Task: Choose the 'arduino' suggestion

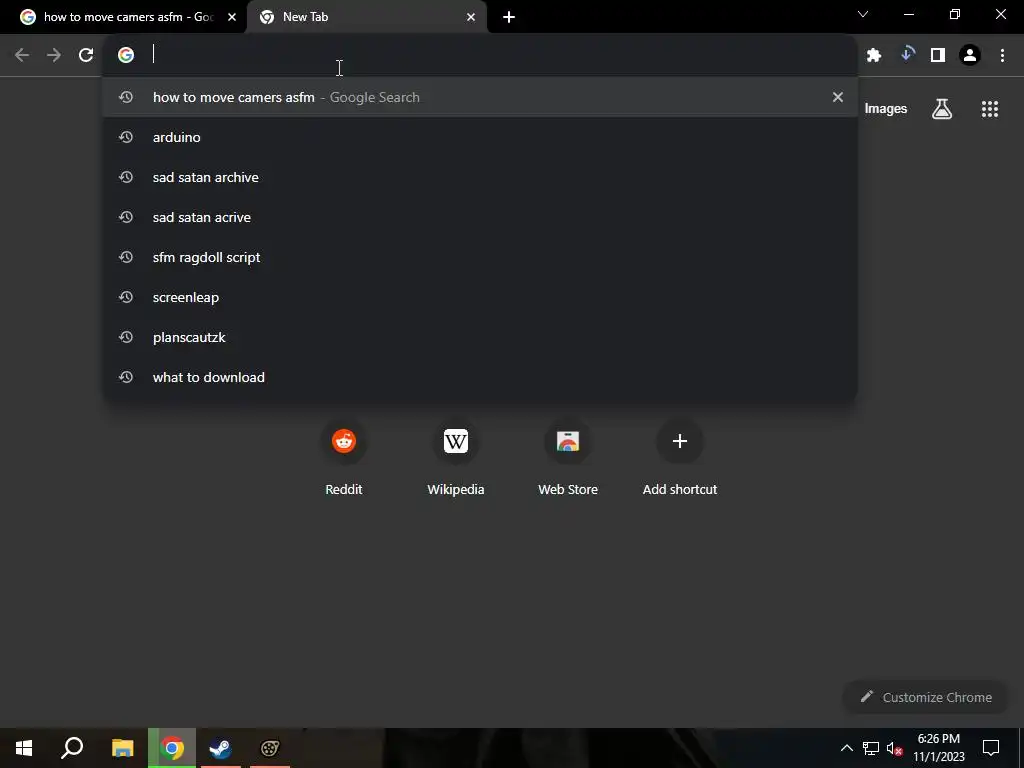Action: coord(480,137)
